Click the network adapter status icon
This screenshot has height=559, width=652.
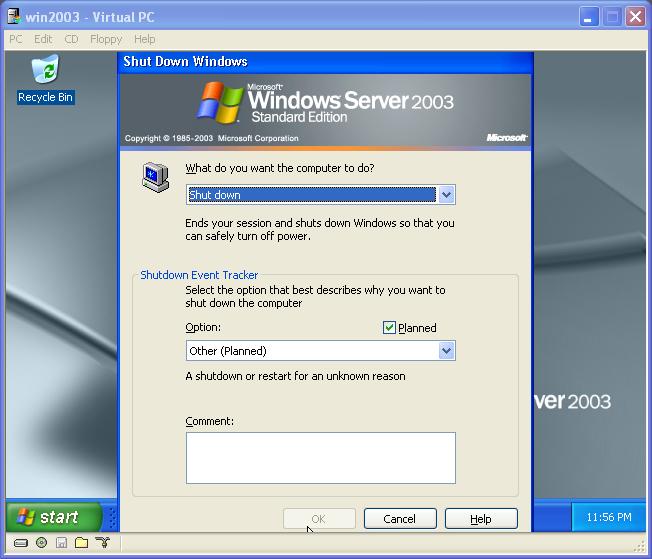(102, 542)
